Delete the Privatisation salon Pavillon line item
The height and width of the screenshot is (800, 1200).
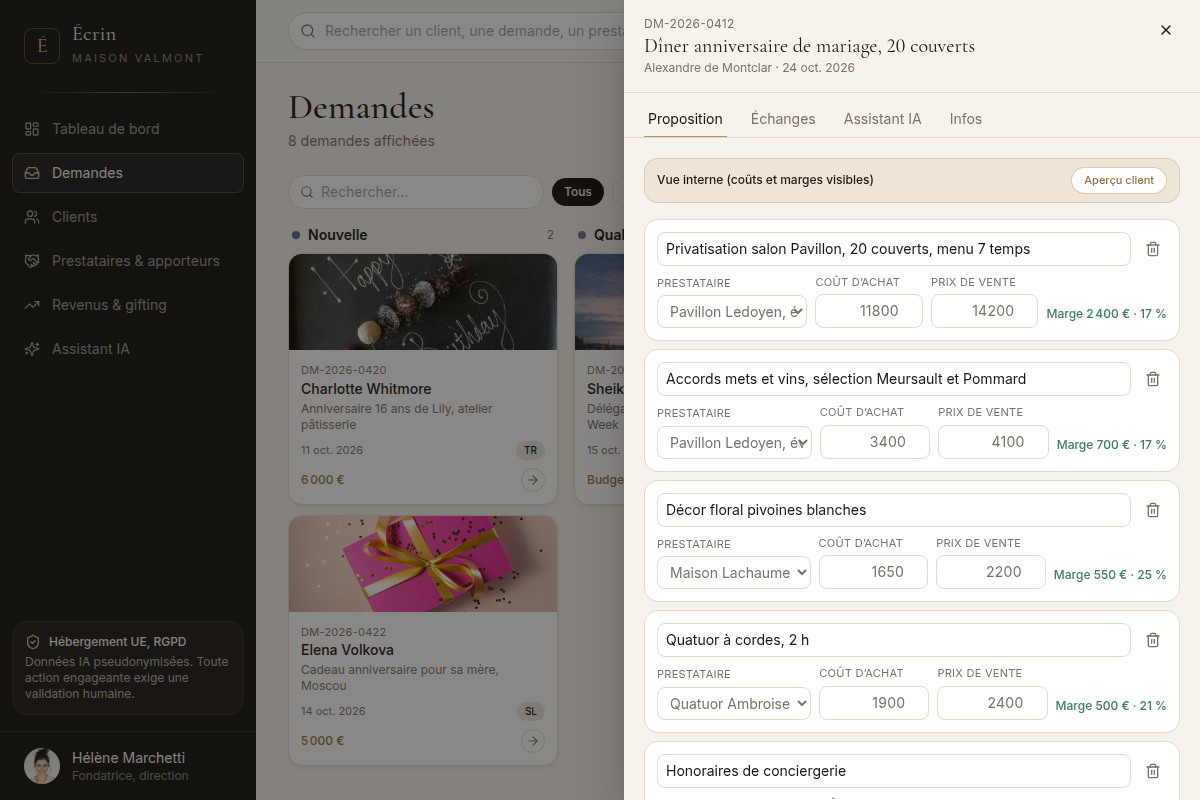[1153, 249]
